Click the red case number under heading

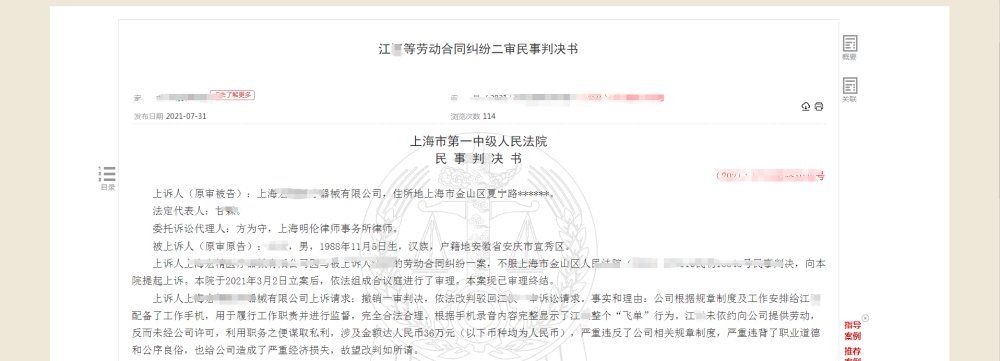[x=770, y=175]
